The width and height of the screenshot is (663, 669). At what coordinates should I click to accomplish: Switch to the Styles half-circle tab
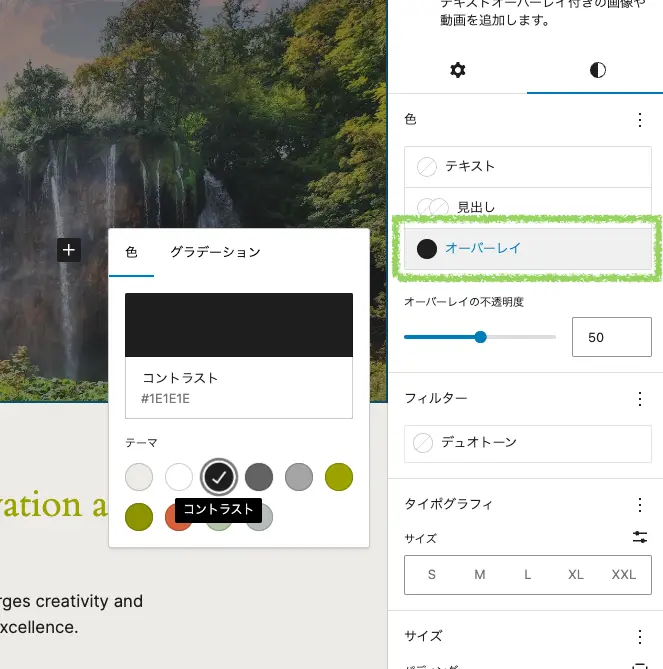[x=597, y=70]
